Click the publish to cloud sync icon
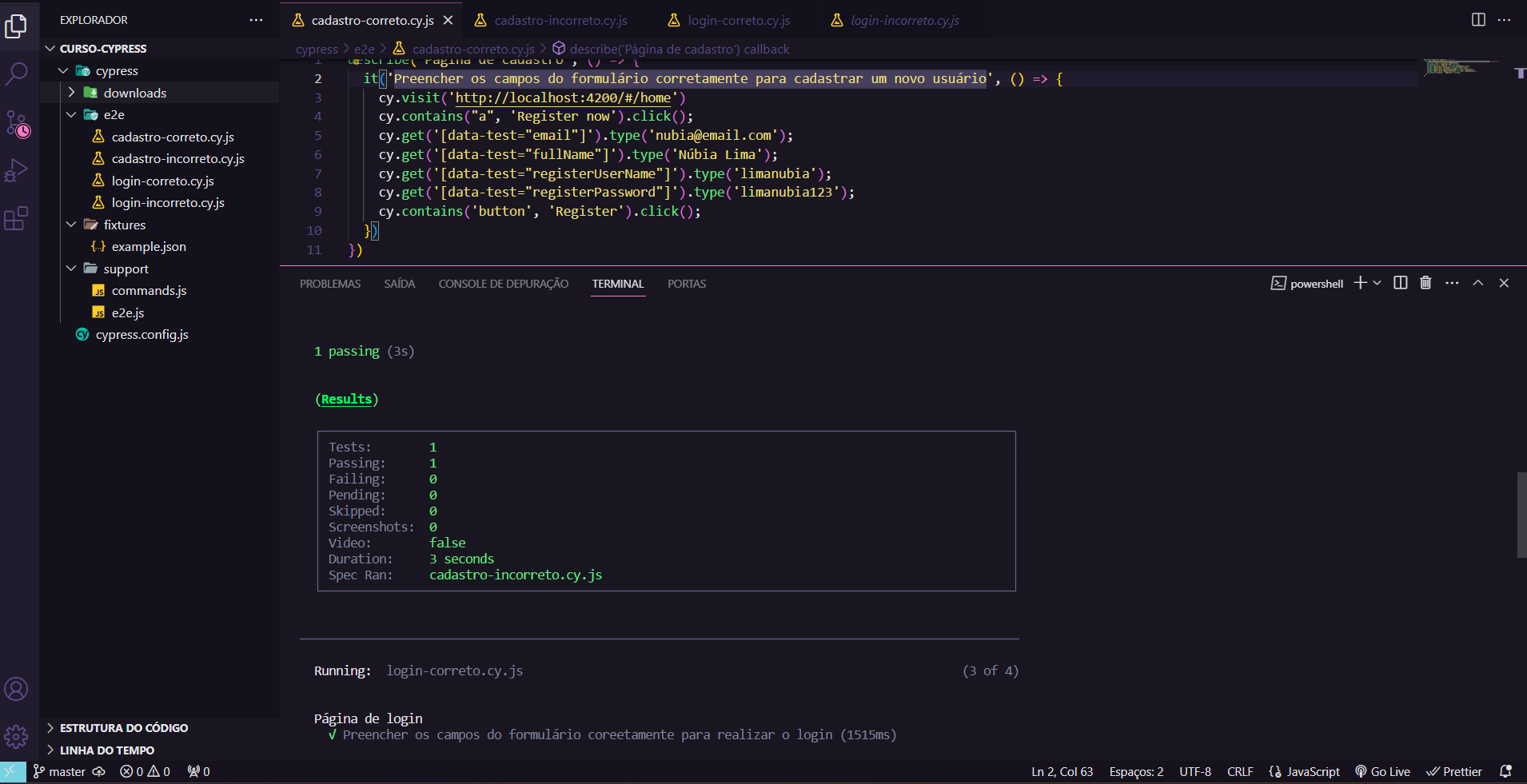 pos(99,772)
